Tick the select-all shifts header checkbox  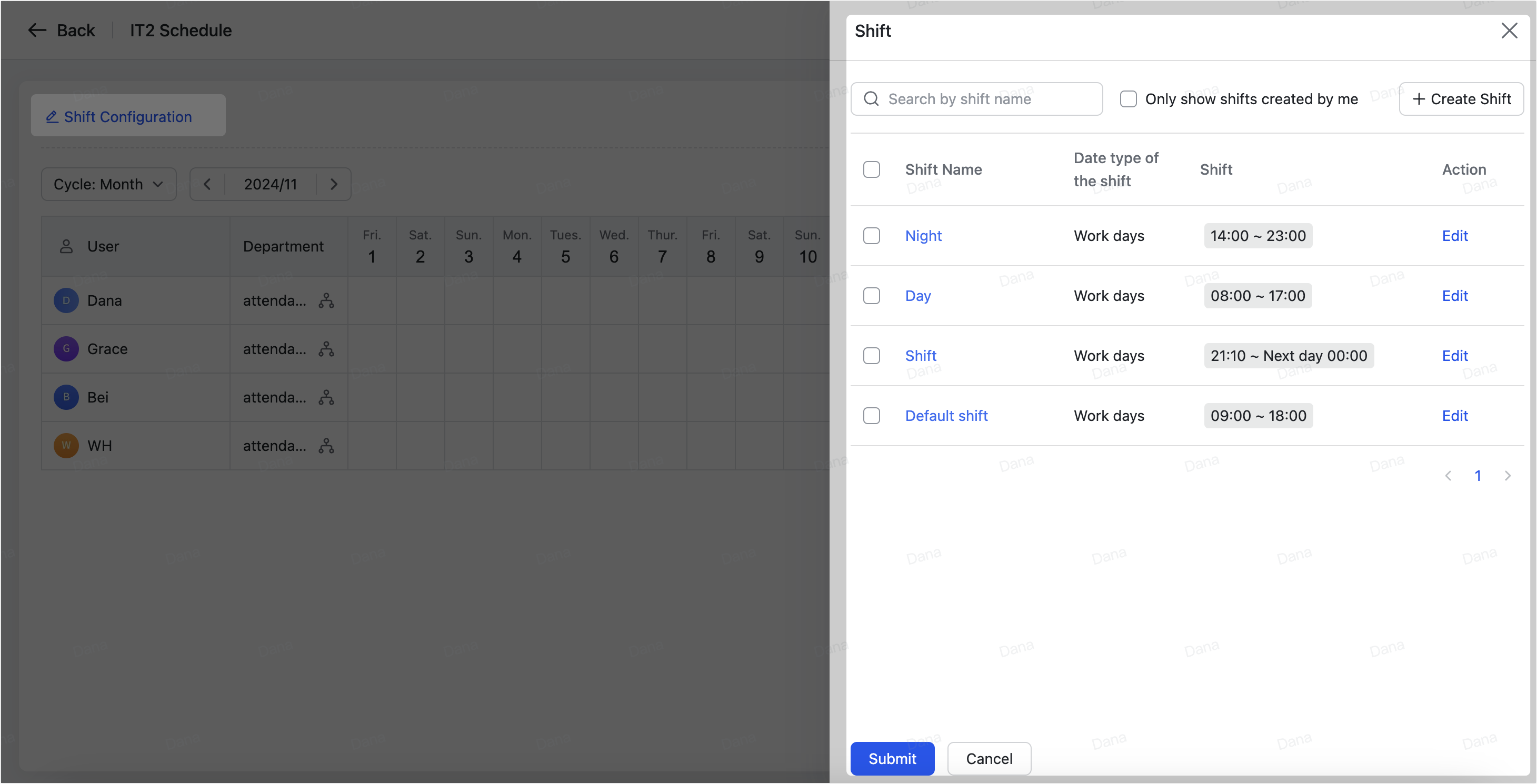[x=871, y=169]
